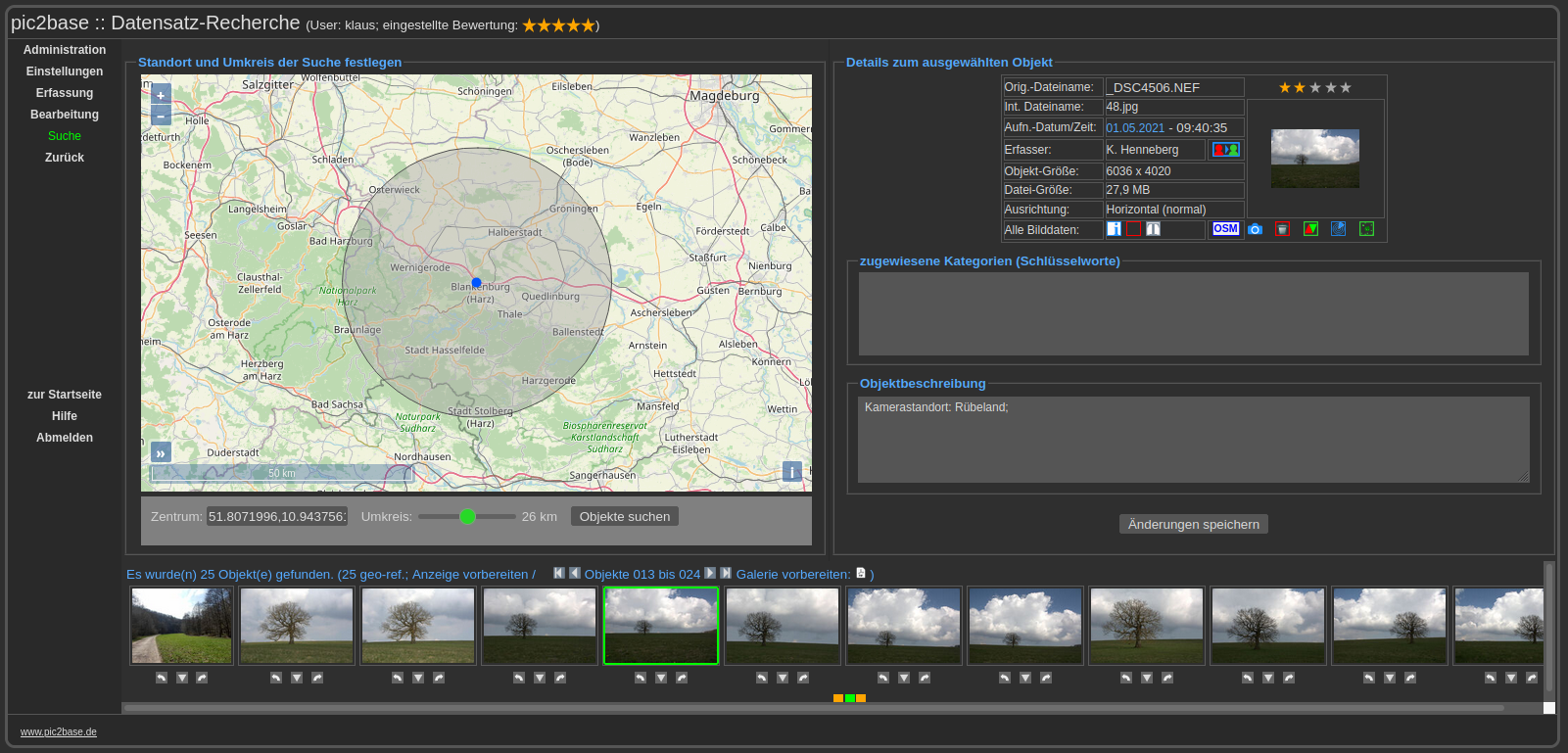This screenshot has width=1568, height=753.
Task: Click the Galerie vorbereiten document icon
Action: (x=861, y=573)
